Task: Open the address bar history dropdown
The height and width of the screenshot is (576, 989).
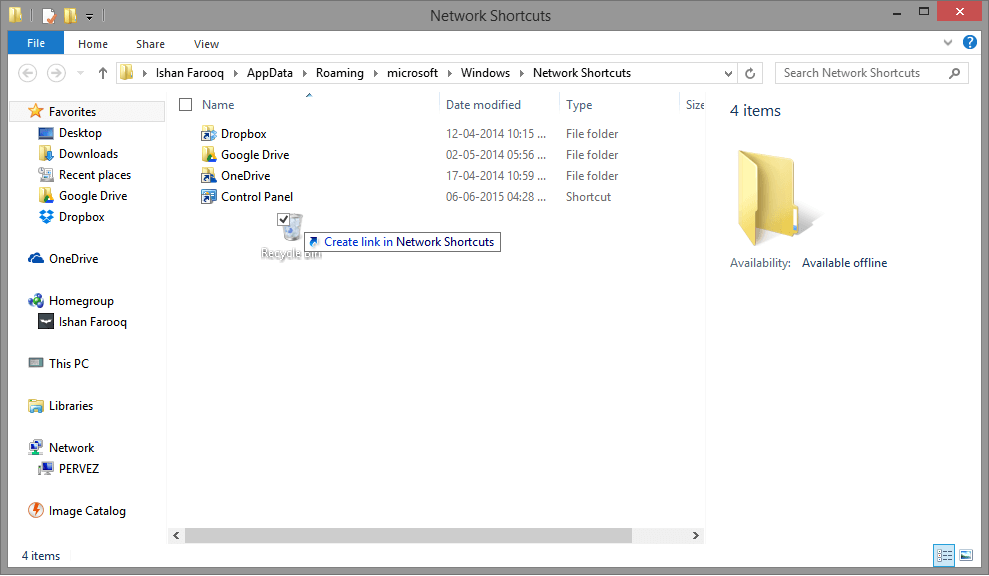Action: coord(726,73)
